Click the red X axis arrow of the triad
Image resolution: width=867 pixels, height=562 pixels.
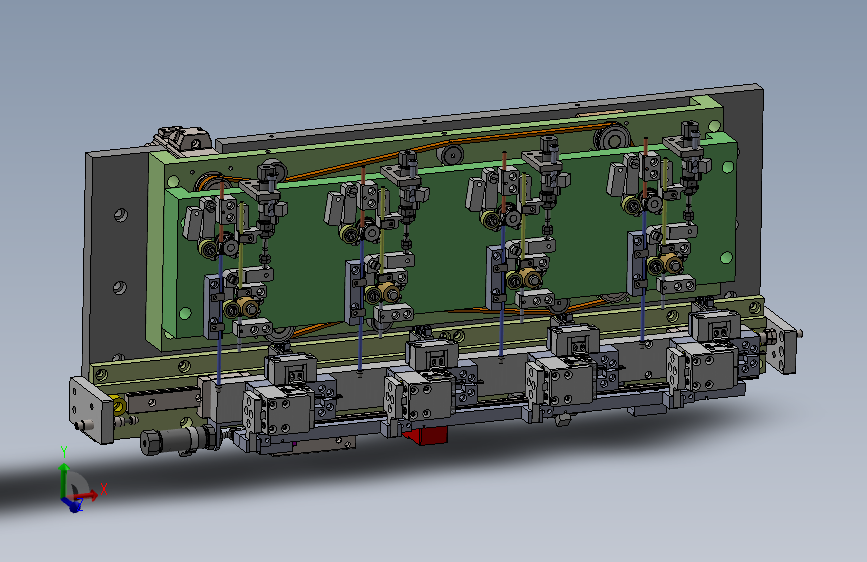pos(83,496)
